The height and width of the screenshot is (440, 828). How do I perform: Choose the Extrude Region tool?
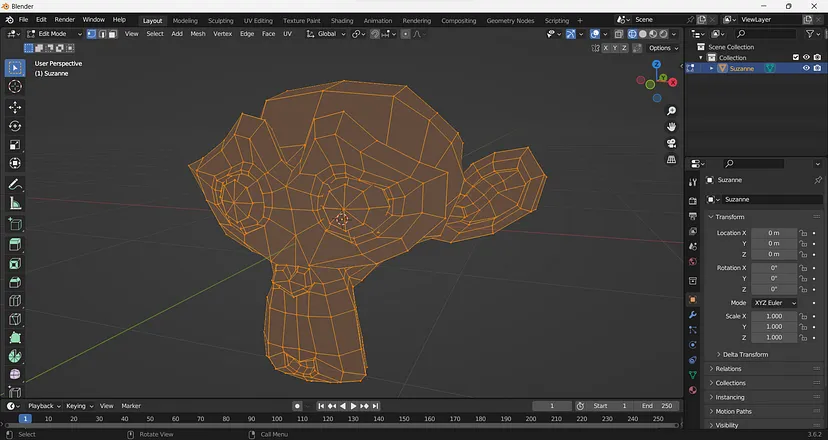click(x=15, y=245)
